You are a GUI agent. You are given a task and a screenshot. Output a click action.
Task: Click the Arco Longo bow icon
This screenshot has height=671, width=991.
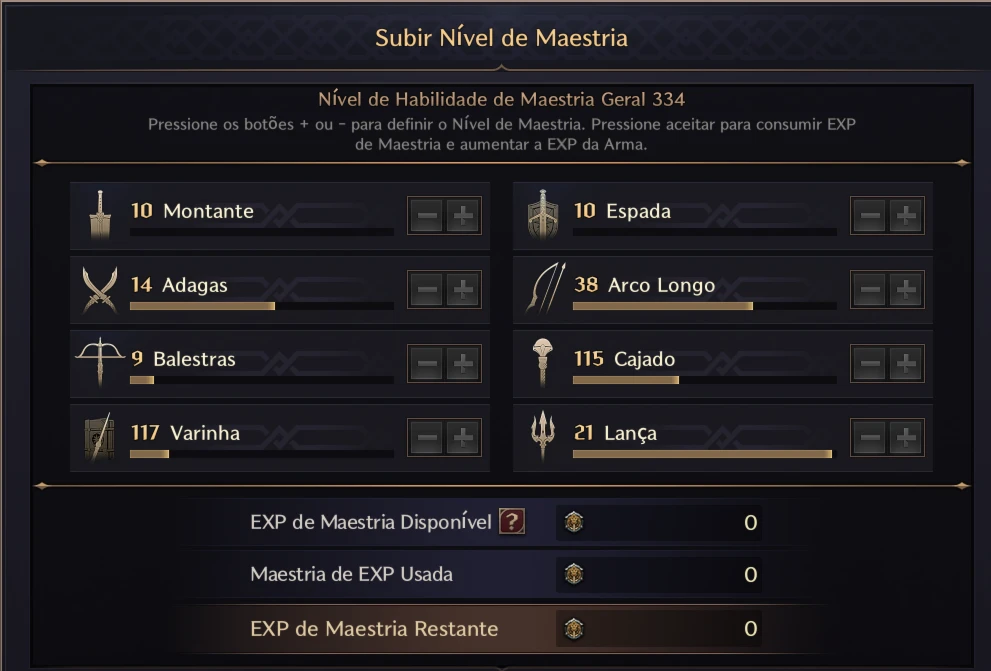[x=545, y=288]
